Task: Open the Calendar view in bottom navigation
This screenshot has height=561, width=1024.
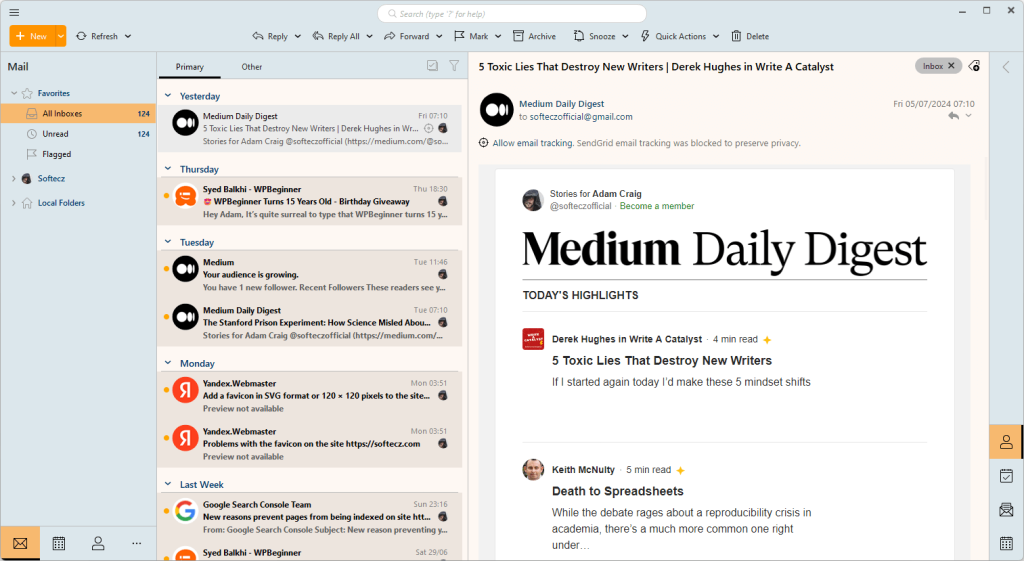Action: [x=59, y=543]
